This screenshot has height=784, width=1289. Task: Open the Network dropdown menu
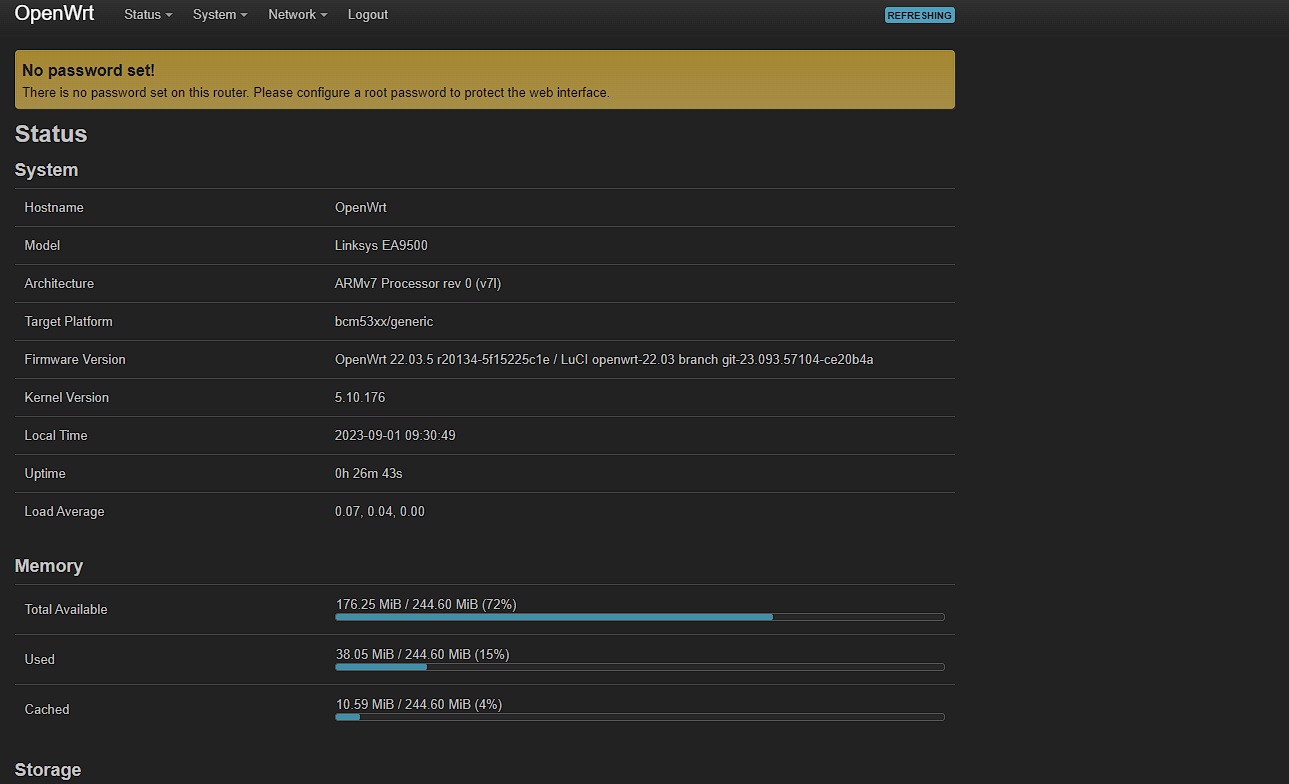coord(297,15)
